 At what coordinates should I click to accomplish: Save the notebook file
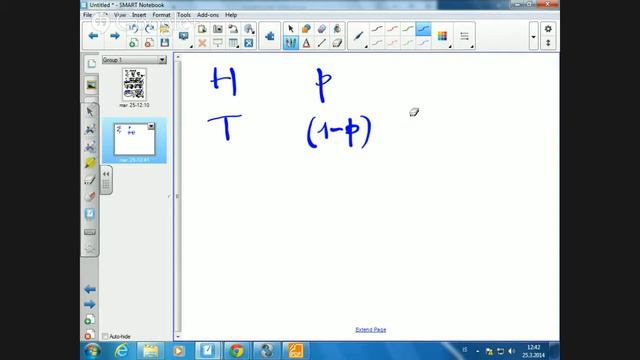pos(164,43)
